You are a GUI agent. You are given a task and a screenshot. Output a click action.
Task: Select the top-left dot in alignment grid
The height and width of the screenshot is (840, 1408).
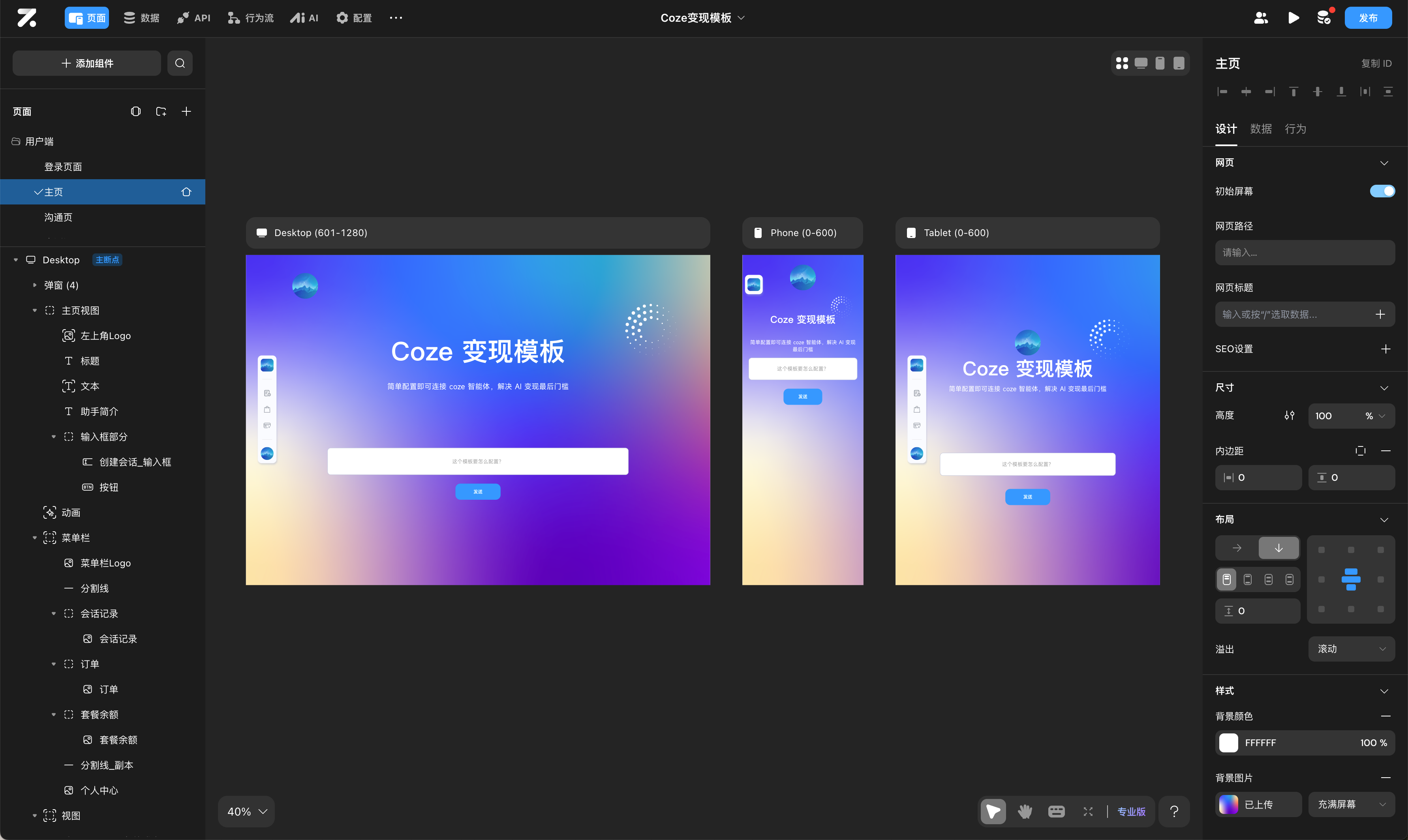coord(1322,550)
